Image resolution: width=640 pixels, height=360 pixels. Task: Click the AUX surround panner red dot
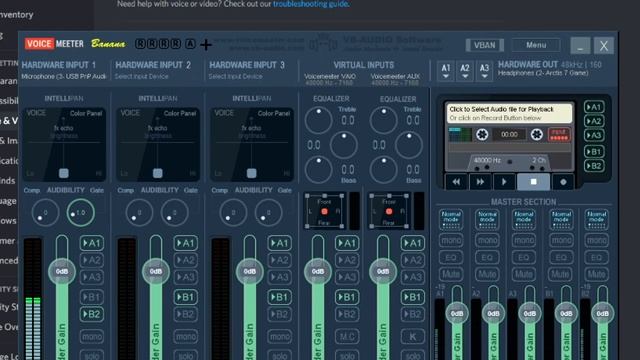[x=389, y=211]
